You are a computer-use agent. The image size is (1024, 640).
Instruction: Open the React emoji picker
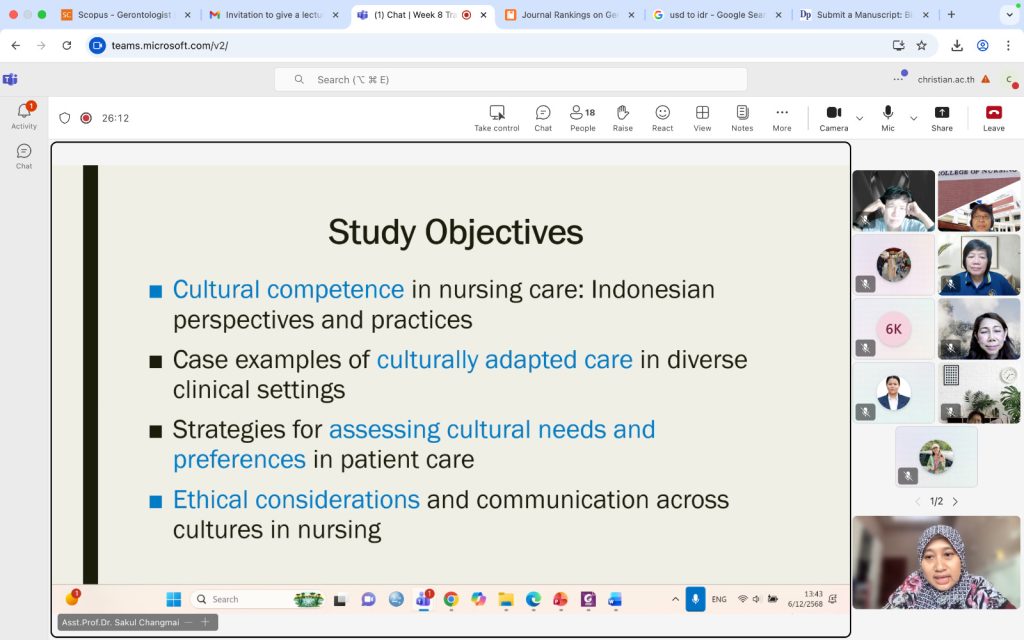click(662, 117)
